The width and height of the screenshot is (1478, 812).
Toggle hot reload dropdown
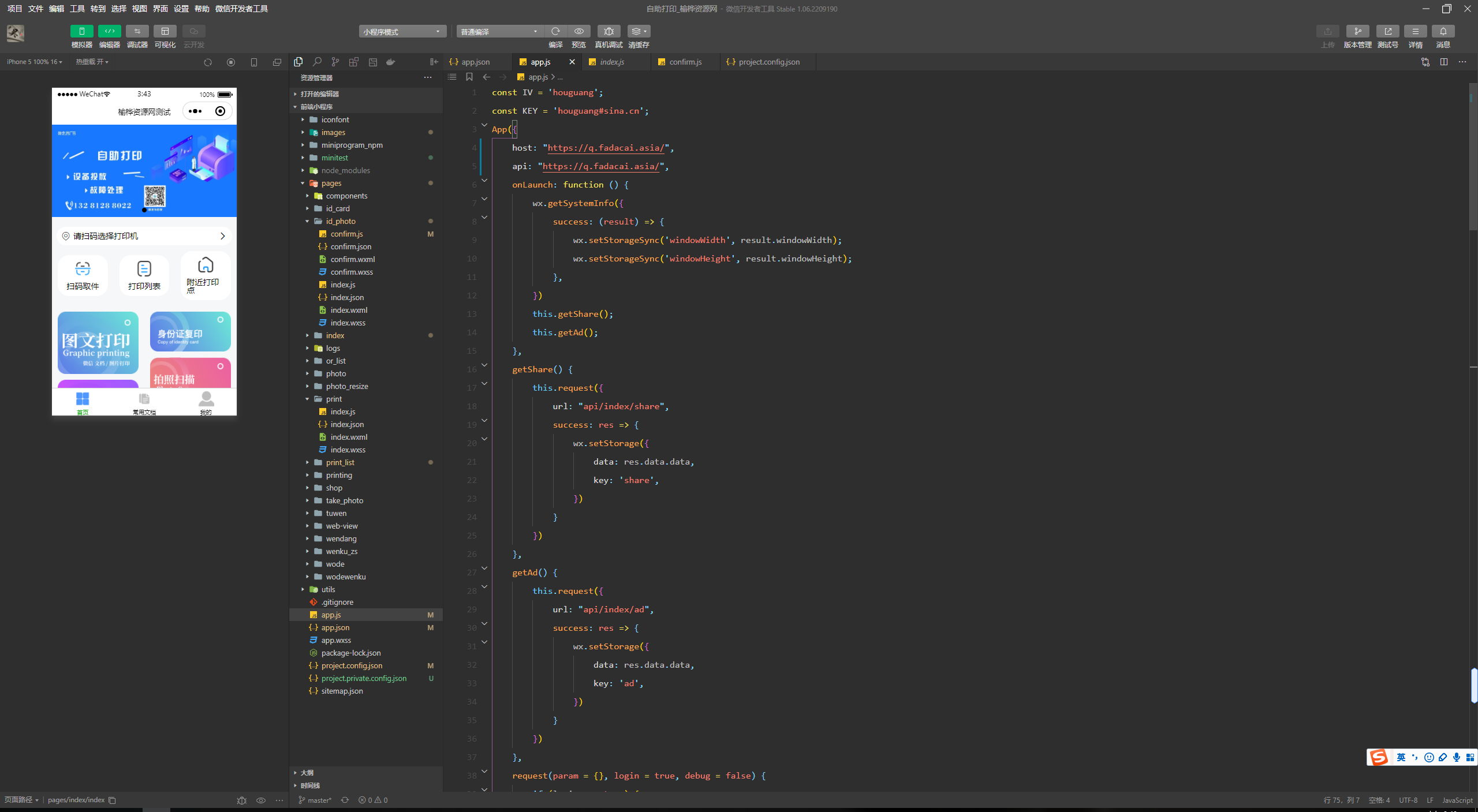[92, 62]
